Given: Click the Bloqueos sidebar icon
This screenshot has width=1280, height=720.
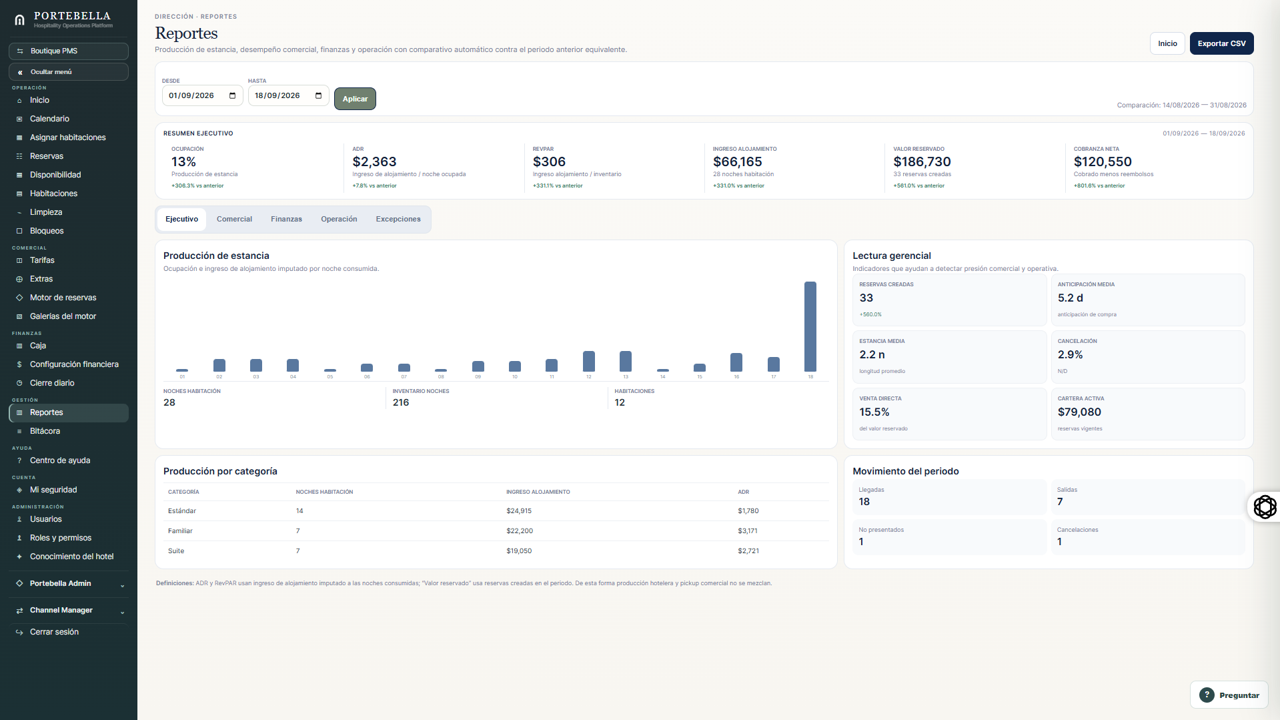Looking at the screenshot, I should pos(19,231).
